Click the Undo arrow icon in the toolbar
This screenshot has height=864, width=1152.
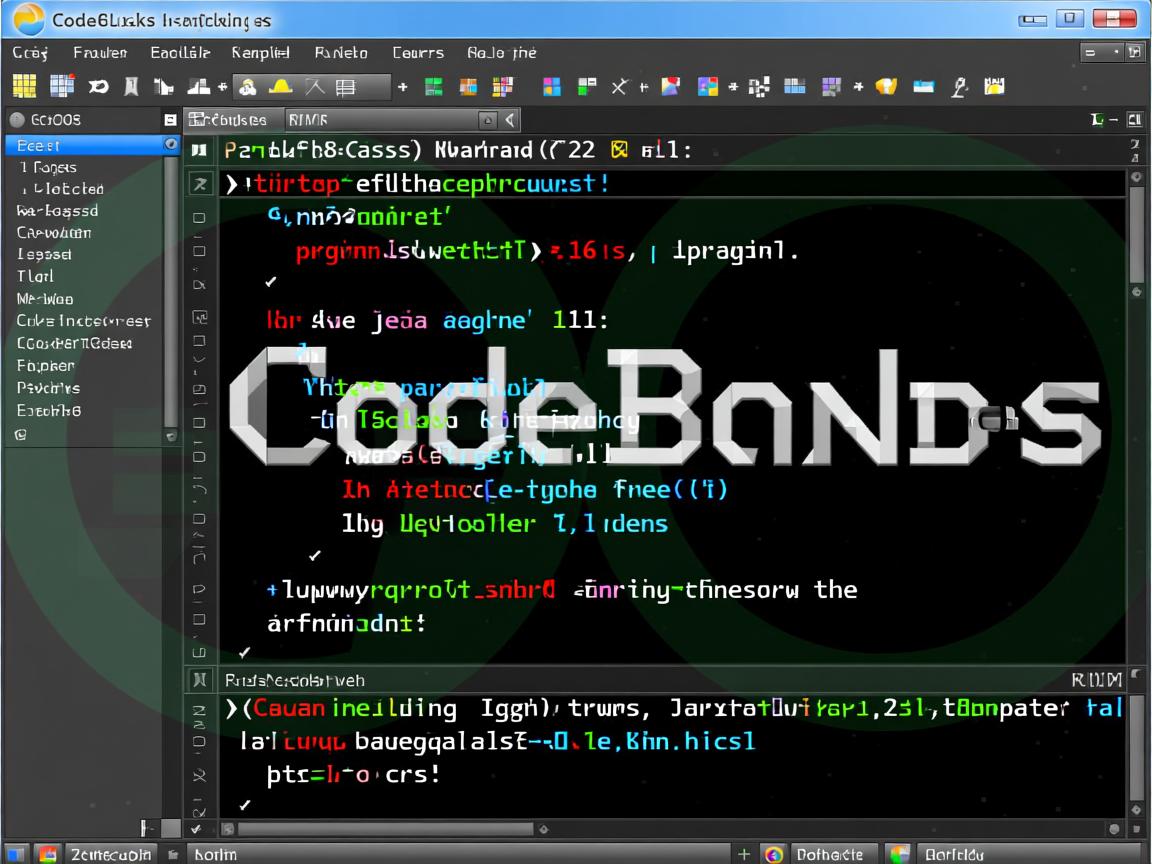(x=97, y=87)
